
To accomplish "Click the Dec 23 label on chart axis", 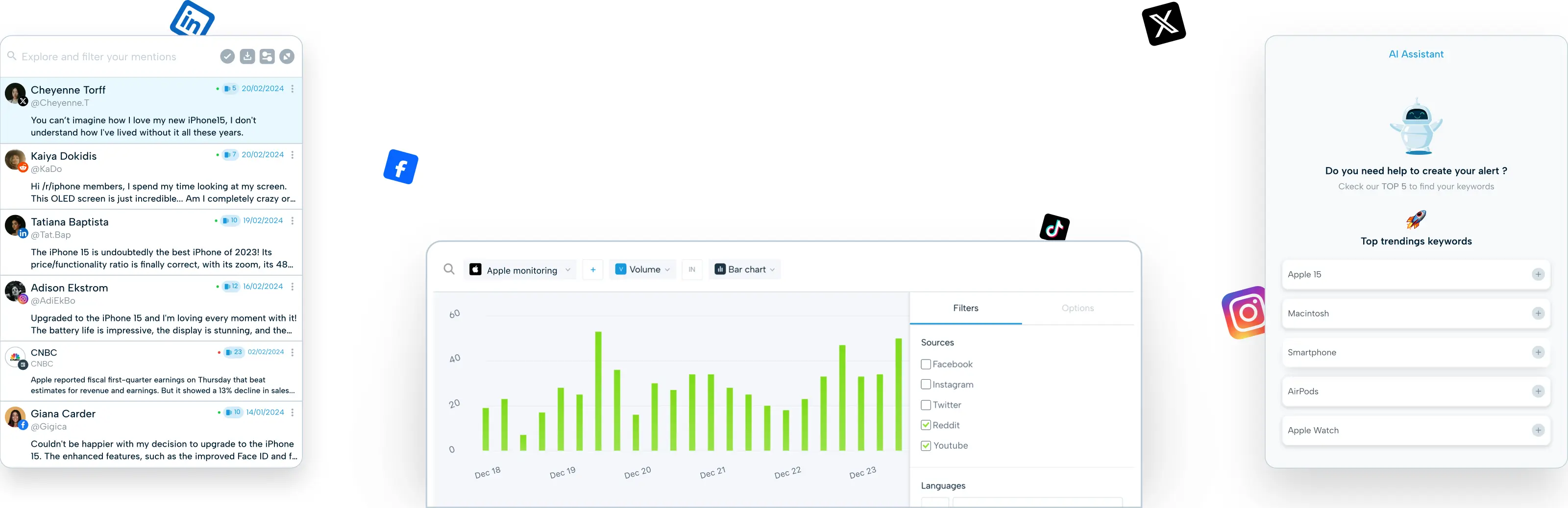I will tap(862, 472).
